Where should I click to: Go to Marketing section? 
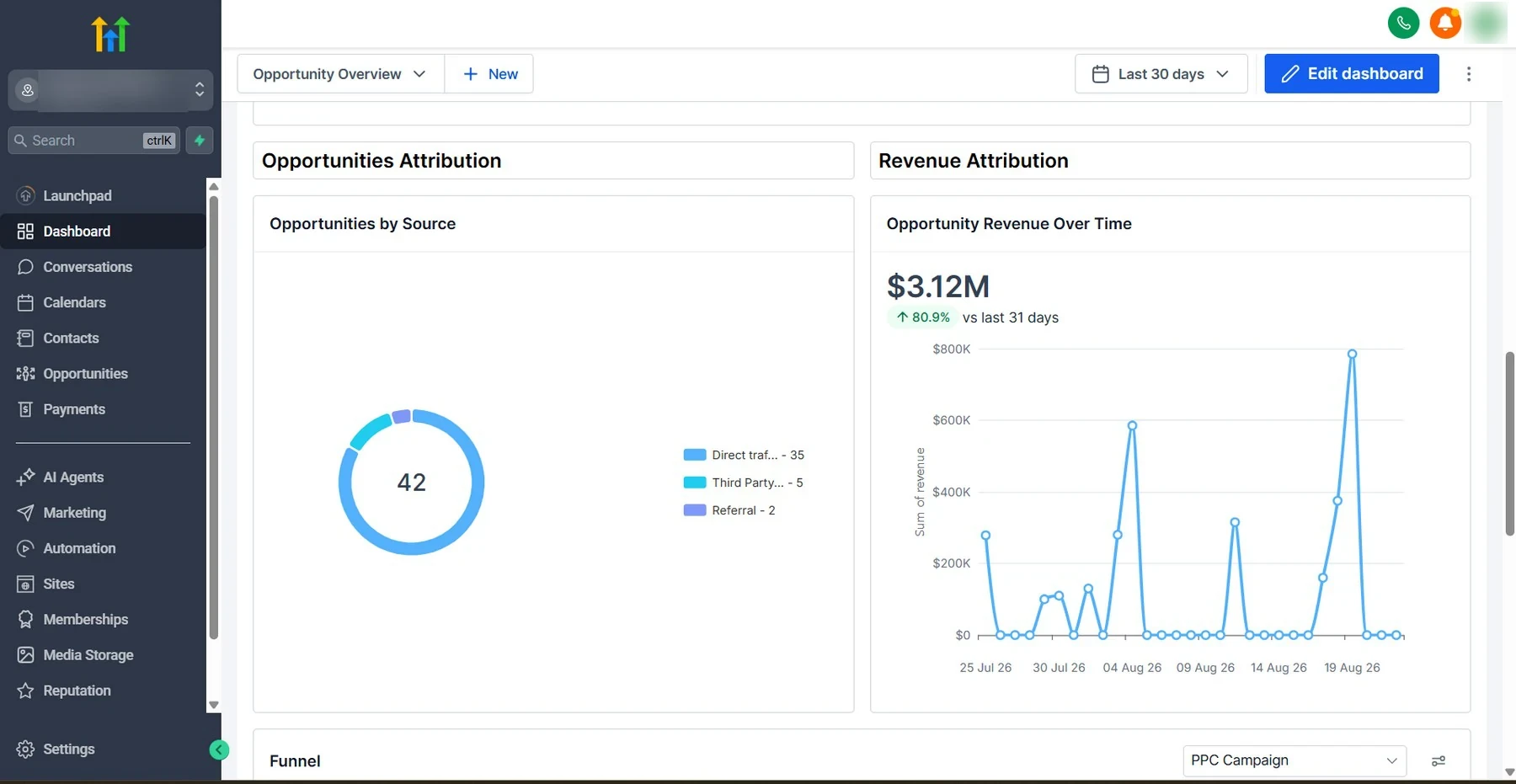(103, 513)
